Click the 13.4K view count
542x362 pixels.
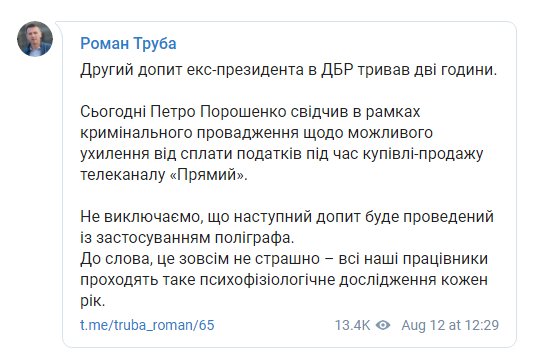[x=352, y=325]
